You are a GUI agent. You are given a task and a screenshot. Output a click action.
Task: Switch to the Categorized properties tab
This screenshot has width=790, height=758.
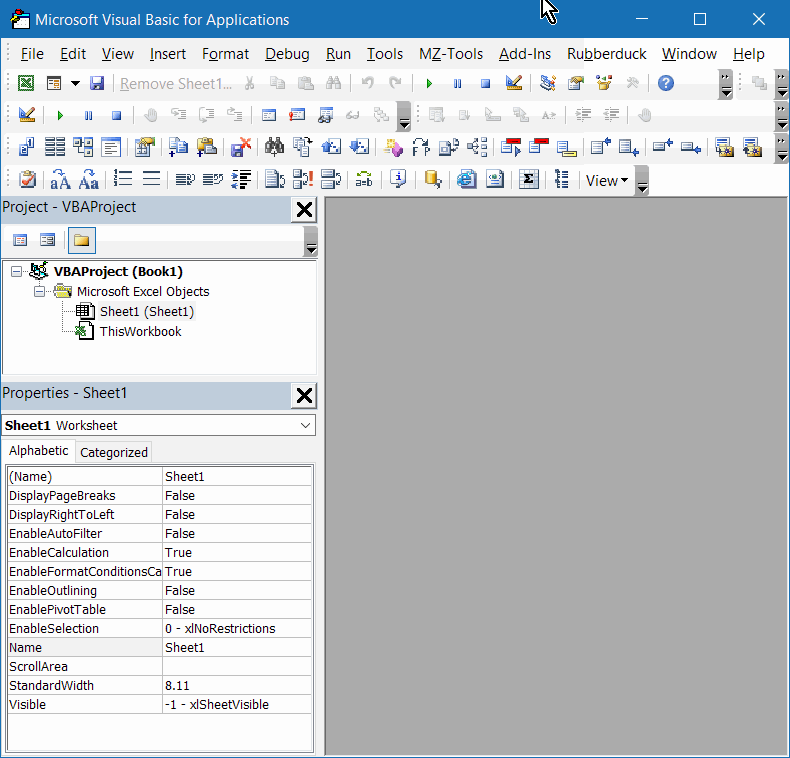click(114, 452)
